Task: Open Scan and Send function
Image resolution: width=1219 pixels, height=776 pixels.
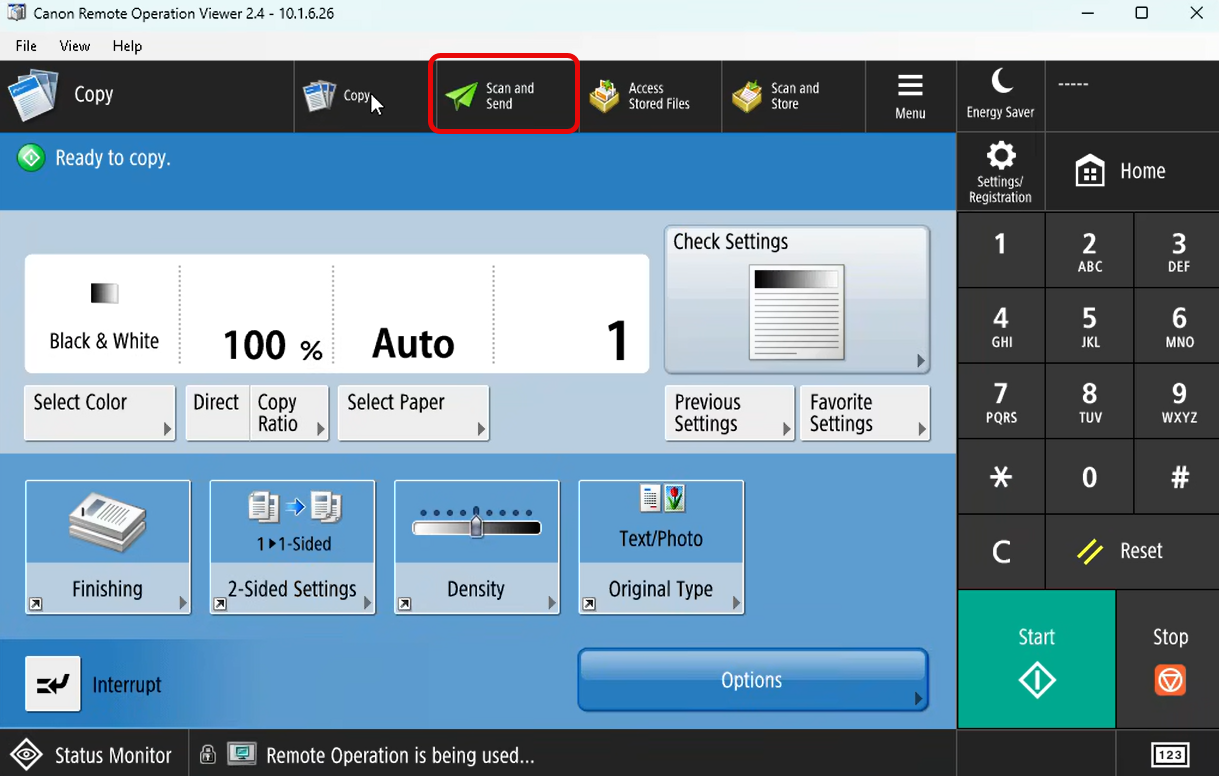Action: [504, 96]
